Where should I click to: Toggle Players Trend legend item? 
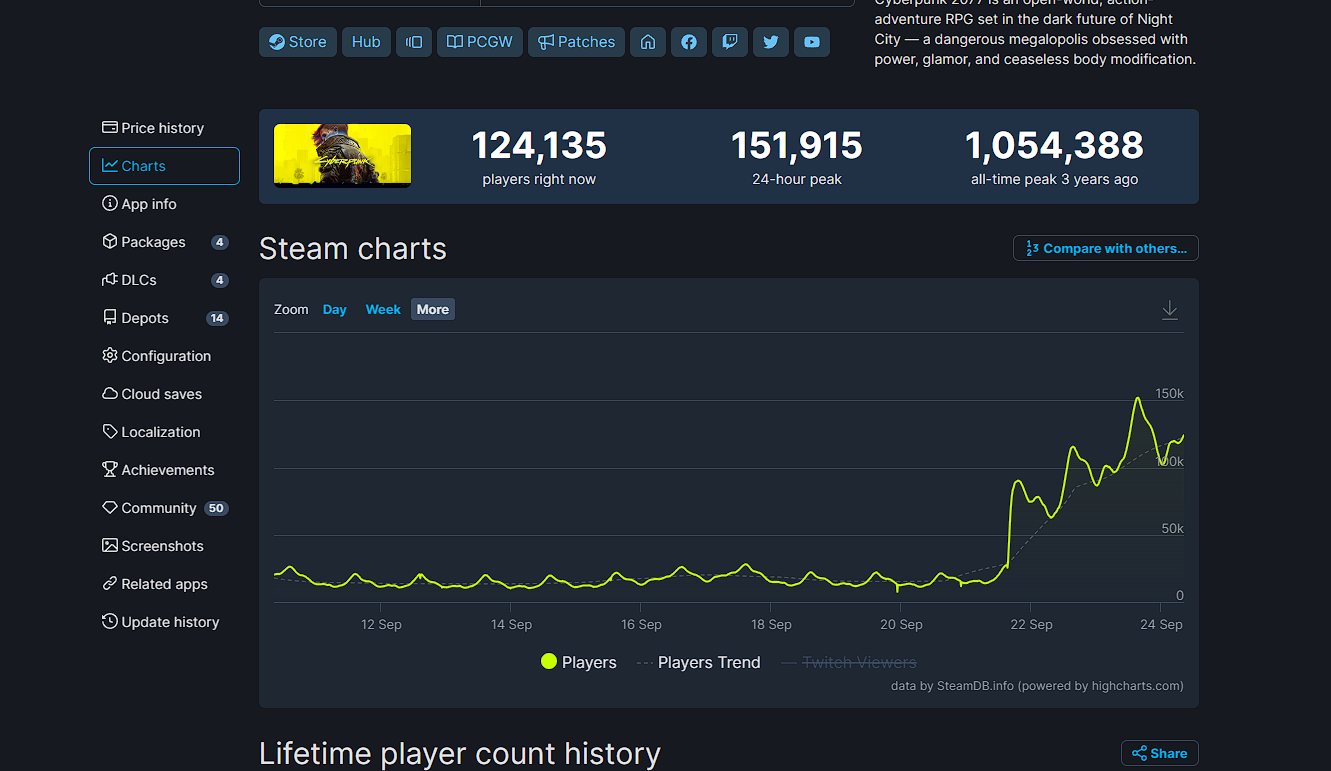click(x=698, y=662)
